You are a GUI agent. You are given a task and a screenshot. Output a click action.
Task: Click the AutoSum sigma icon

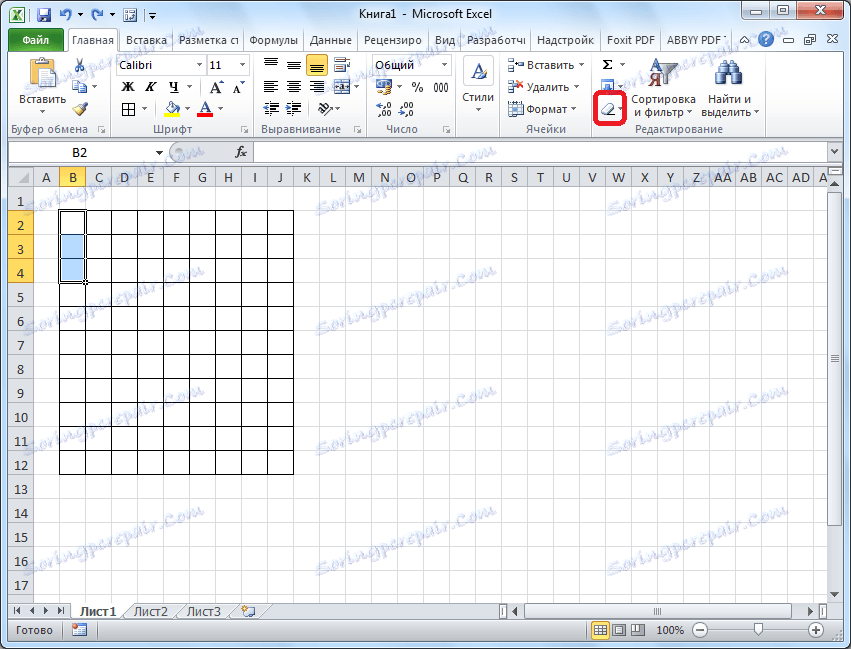pyautogui.click(x=607, y=65)
